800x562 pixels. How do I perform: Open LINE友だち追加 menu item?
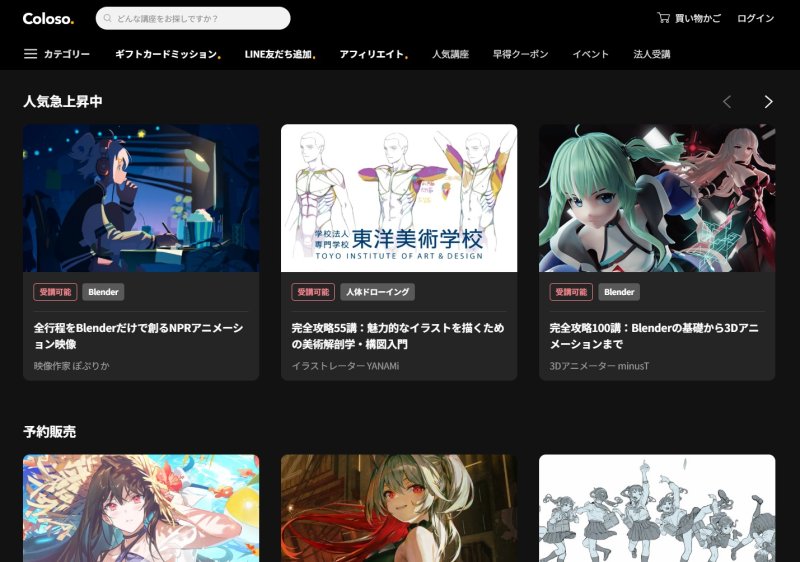click(278, 54)
